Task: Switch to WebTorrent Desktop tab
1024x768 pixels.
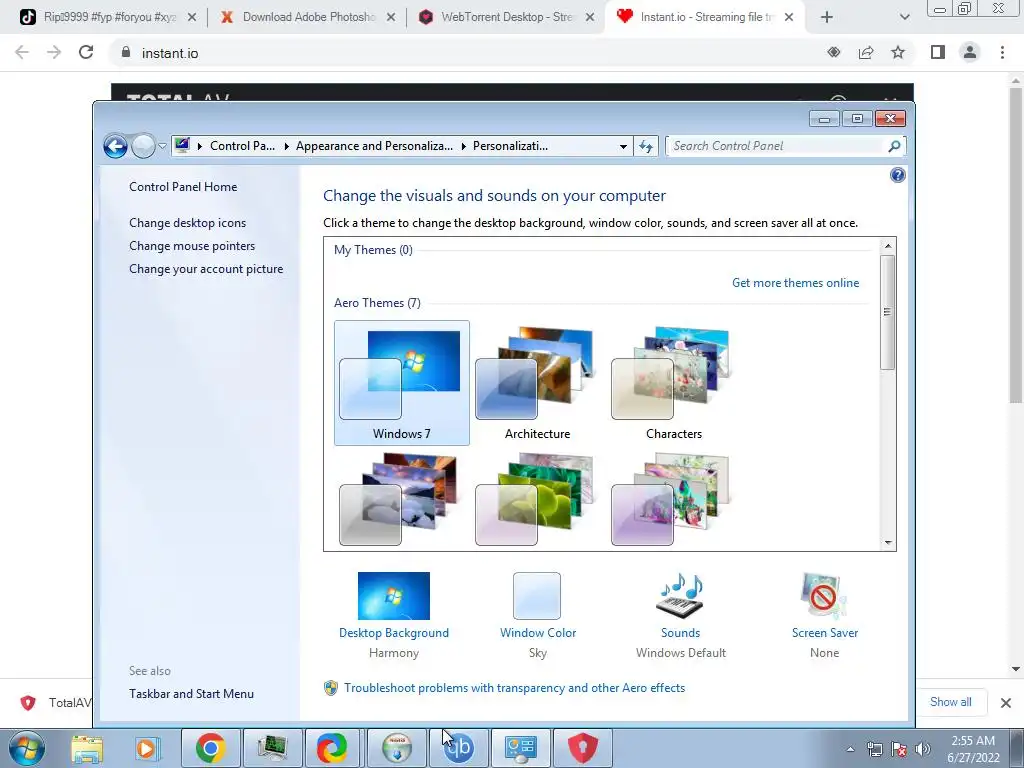Action: [506, 17]
